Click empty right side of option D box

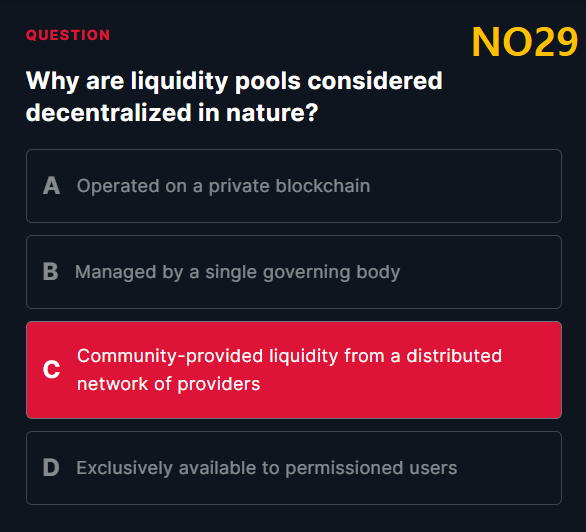point(508,468)
